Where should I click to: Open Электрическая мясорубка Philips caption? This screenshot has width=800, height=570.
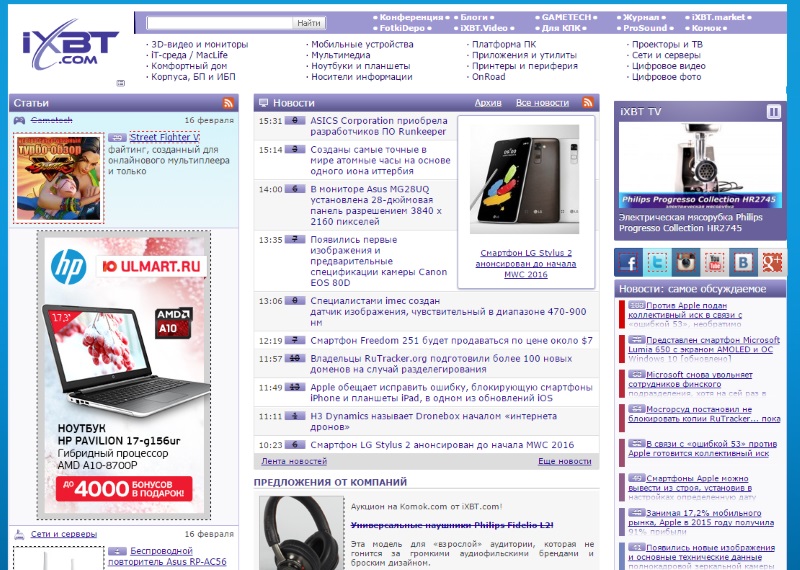click(691, 222)
